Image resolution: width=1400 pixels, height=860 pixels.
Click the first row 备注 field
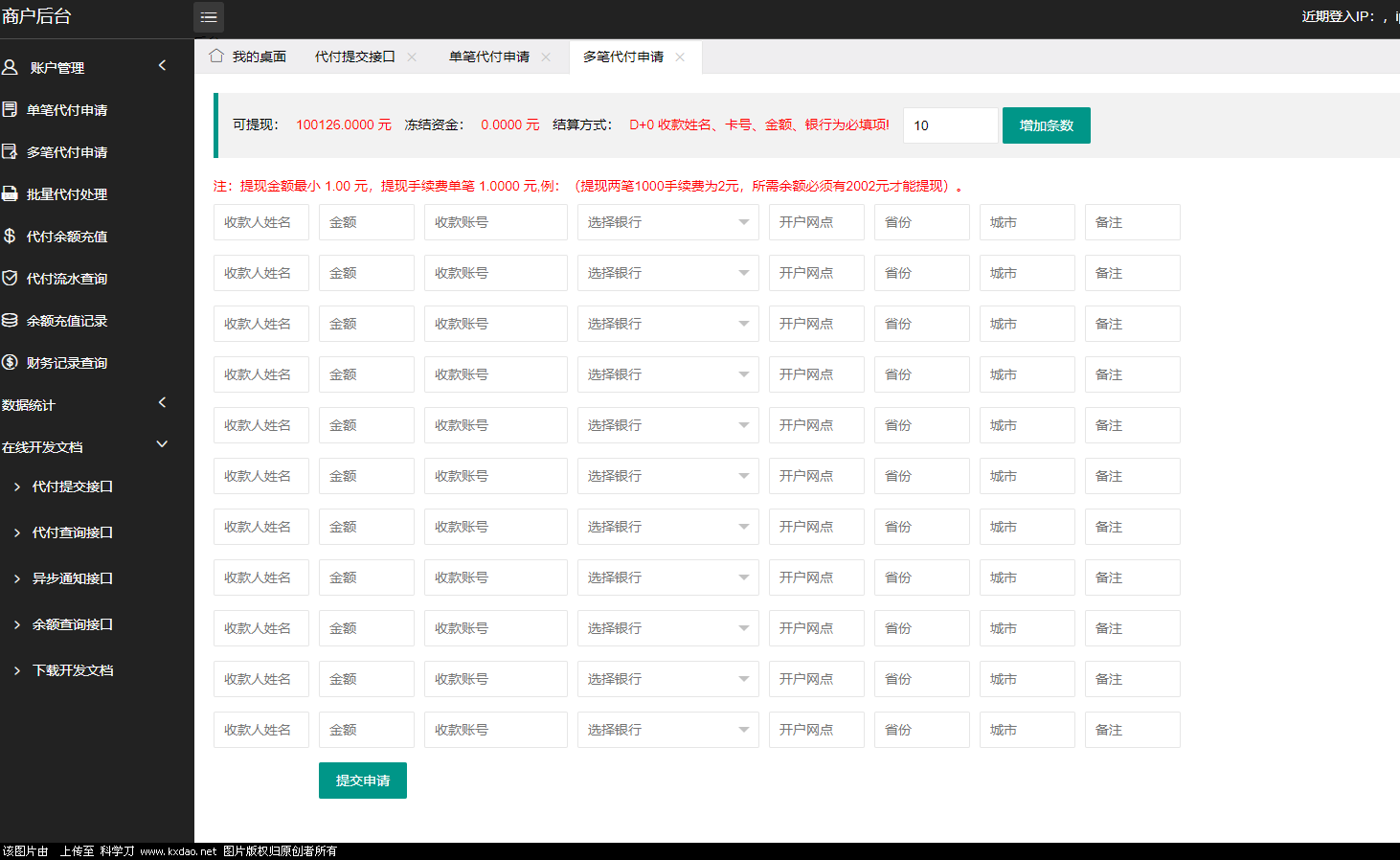pos(1133,222)
